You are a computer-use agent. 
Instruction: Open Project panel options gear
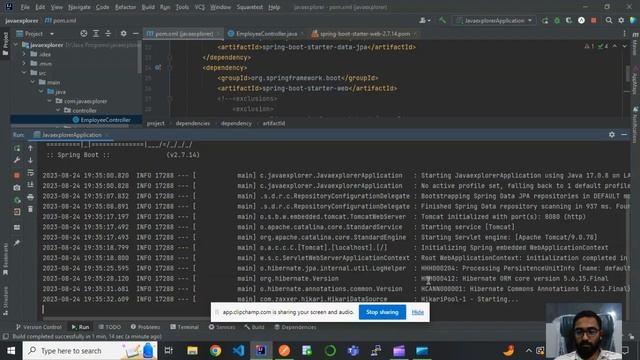click(x=123, y=33)
